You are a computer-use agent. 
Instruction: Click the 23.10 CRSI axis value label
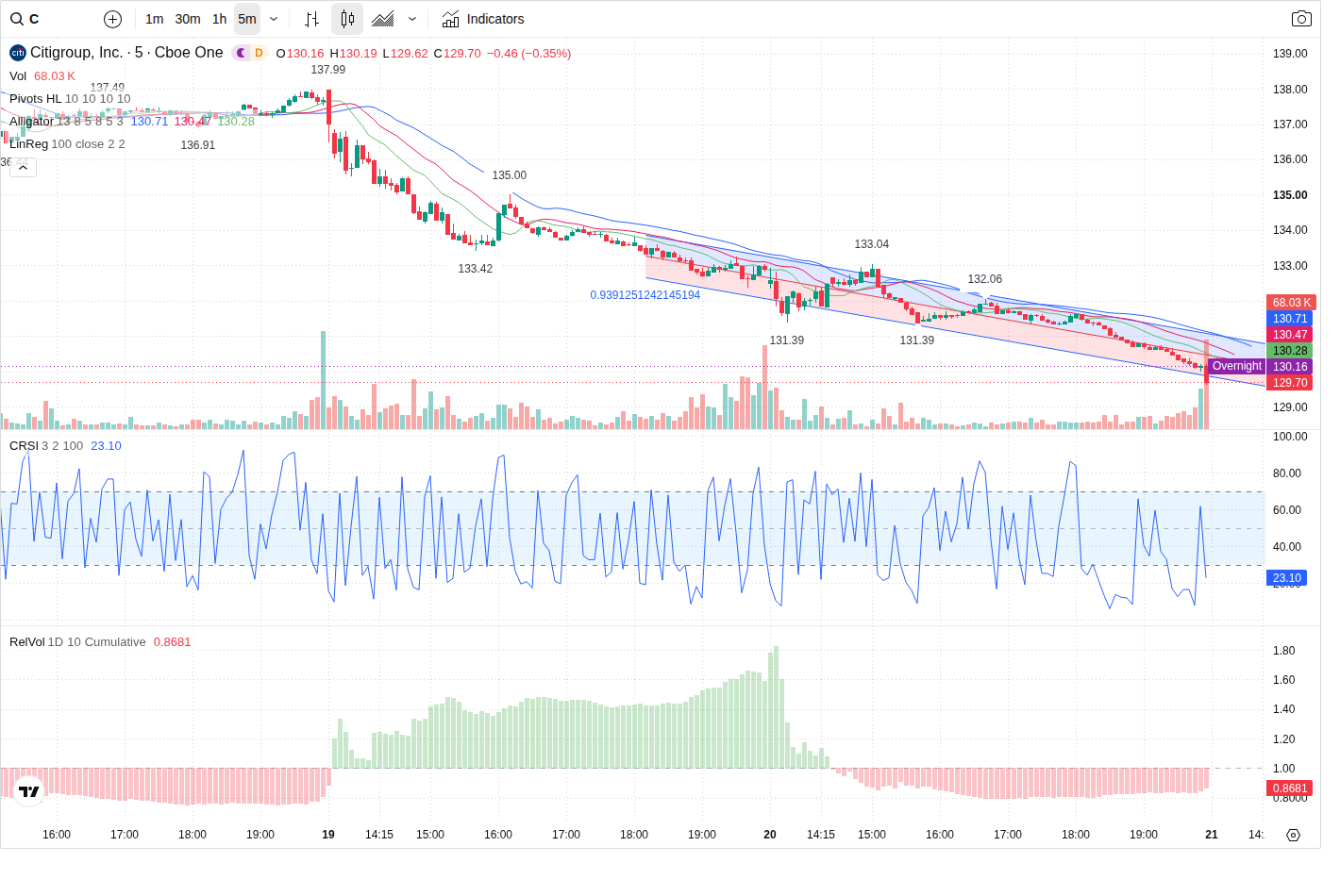[x=1286, y=578]
